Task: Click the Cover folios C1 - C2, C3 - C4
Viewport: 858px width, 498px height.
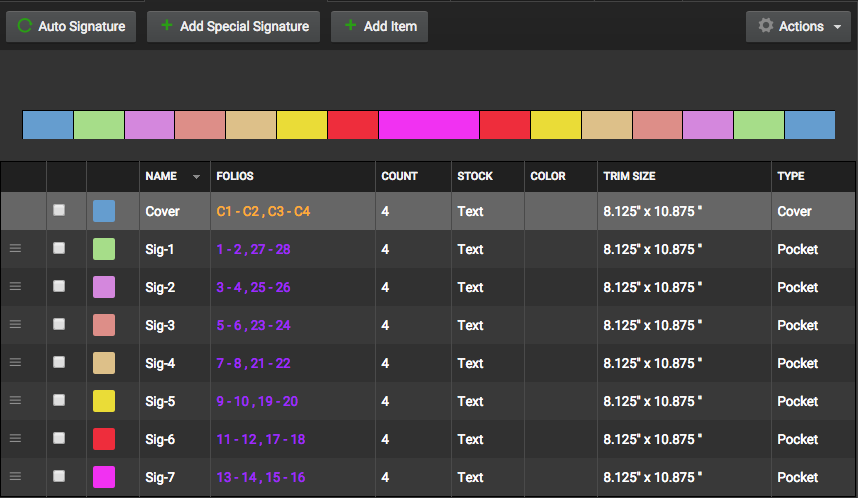Action: coord(263,211)
